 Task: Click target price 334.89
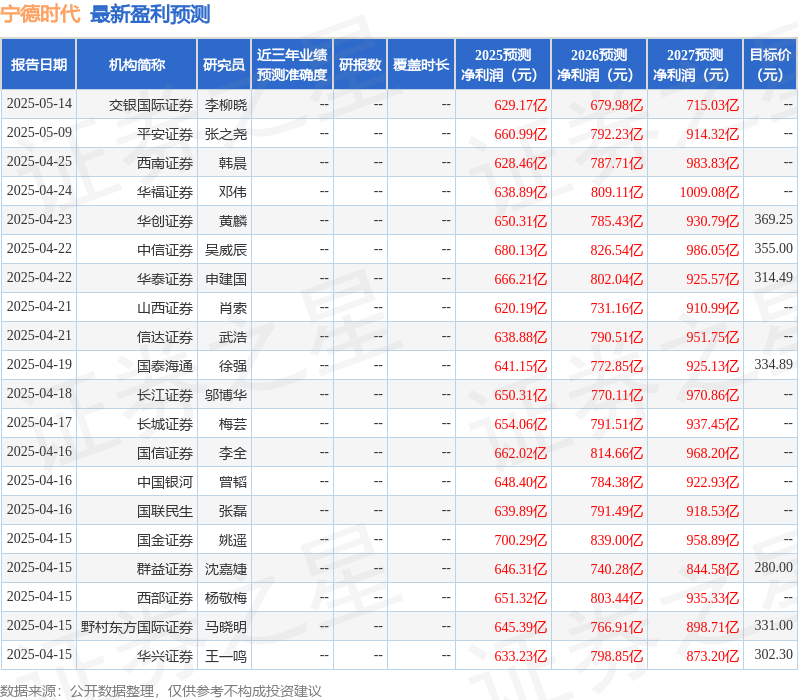click(774, 365)
